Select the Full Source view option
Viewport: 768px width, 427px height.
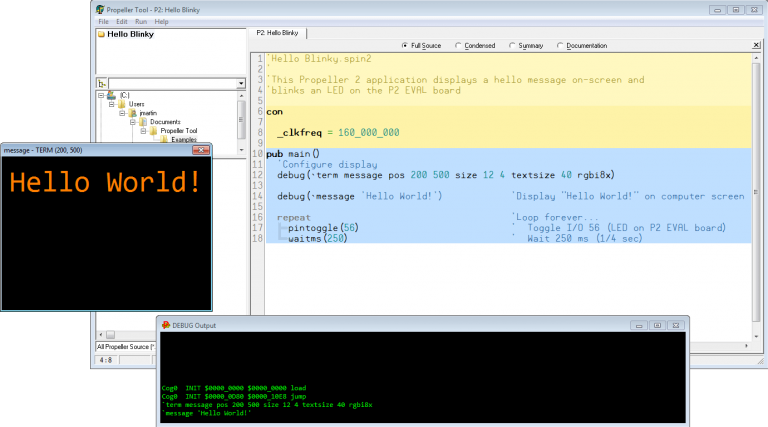pyautogui.click(x=404, y=45)
